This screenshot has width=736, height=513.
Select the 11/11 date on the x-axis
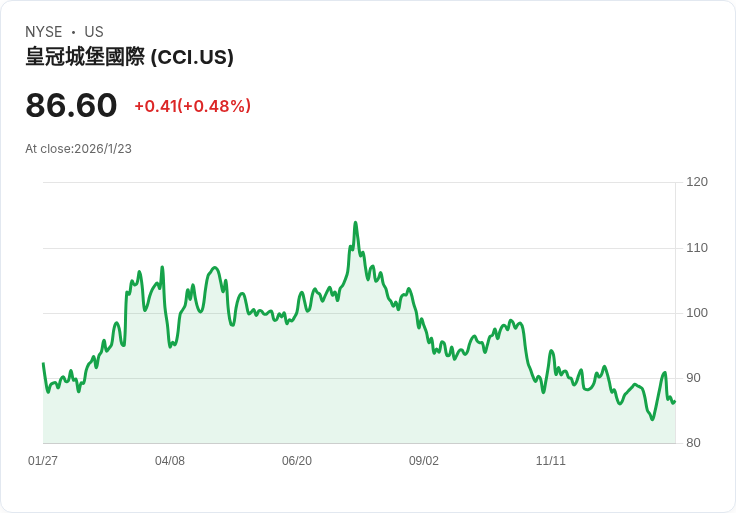(551, 461)
